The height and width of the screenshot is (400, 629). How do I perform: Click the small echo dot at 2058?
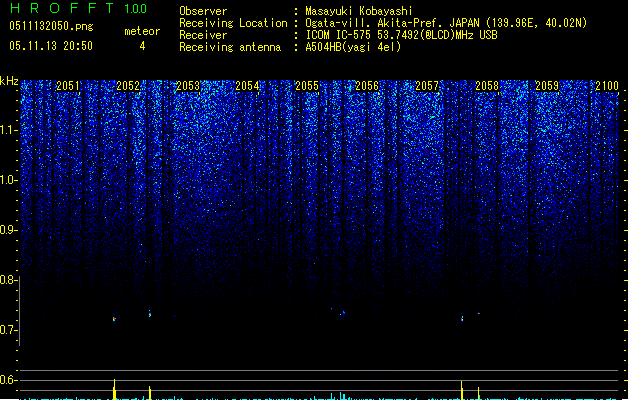click(x=479, y=313)
